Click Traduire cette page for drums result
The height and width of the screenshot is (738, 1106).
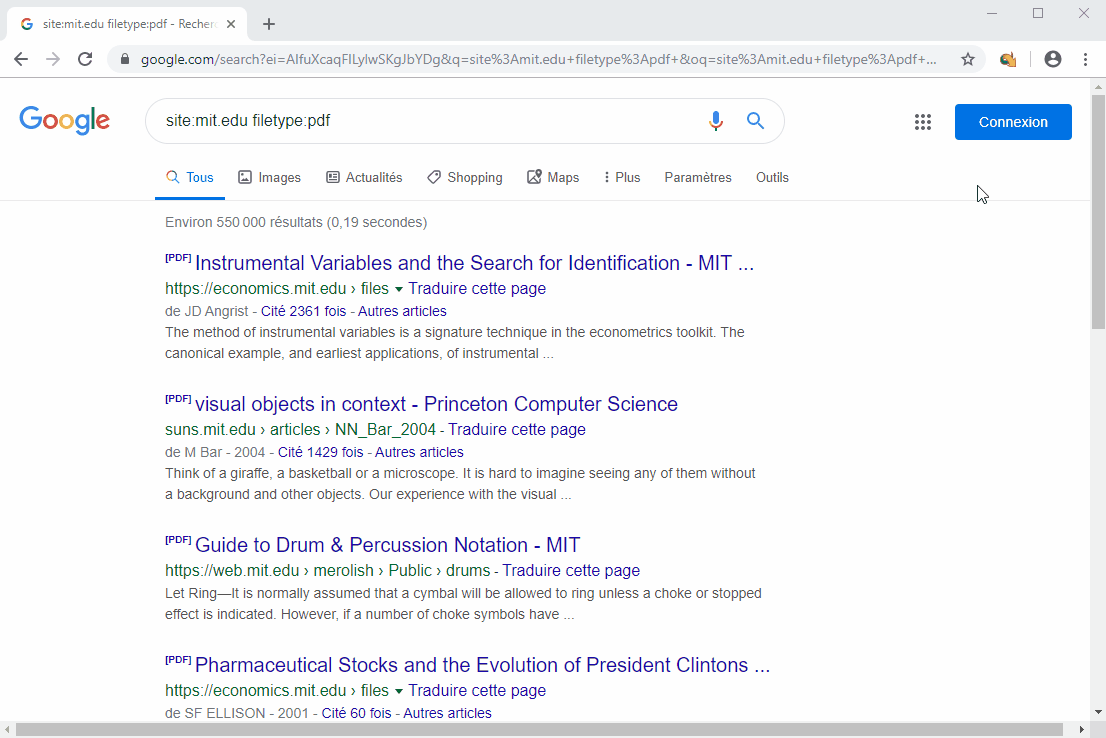[571, 571]
